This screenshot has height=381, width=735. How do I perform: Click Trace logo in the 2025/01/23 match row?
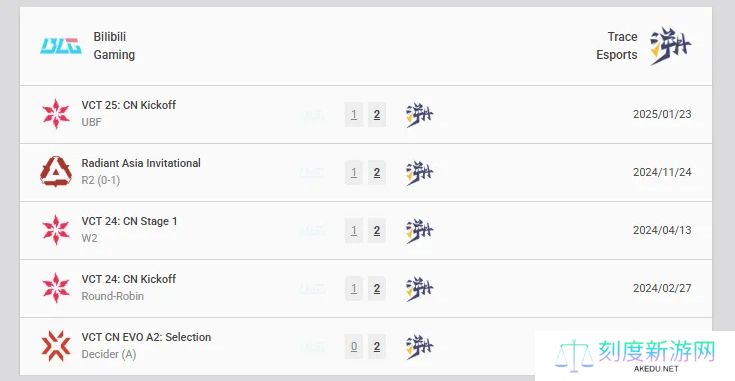click(420, 115)
